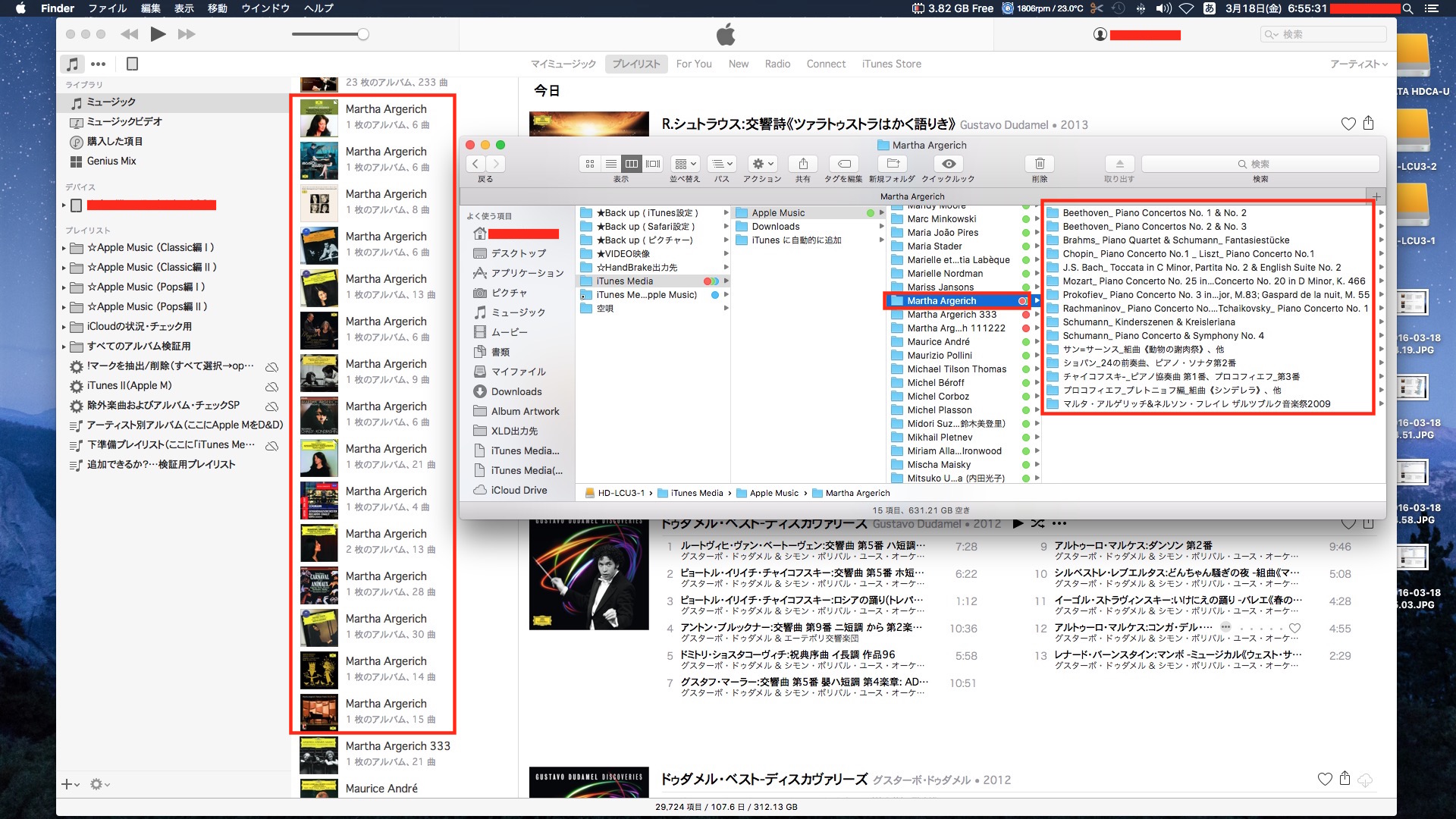Click the edit tags toolbar icon
The image size is (1456, 819).
point(844,164)
